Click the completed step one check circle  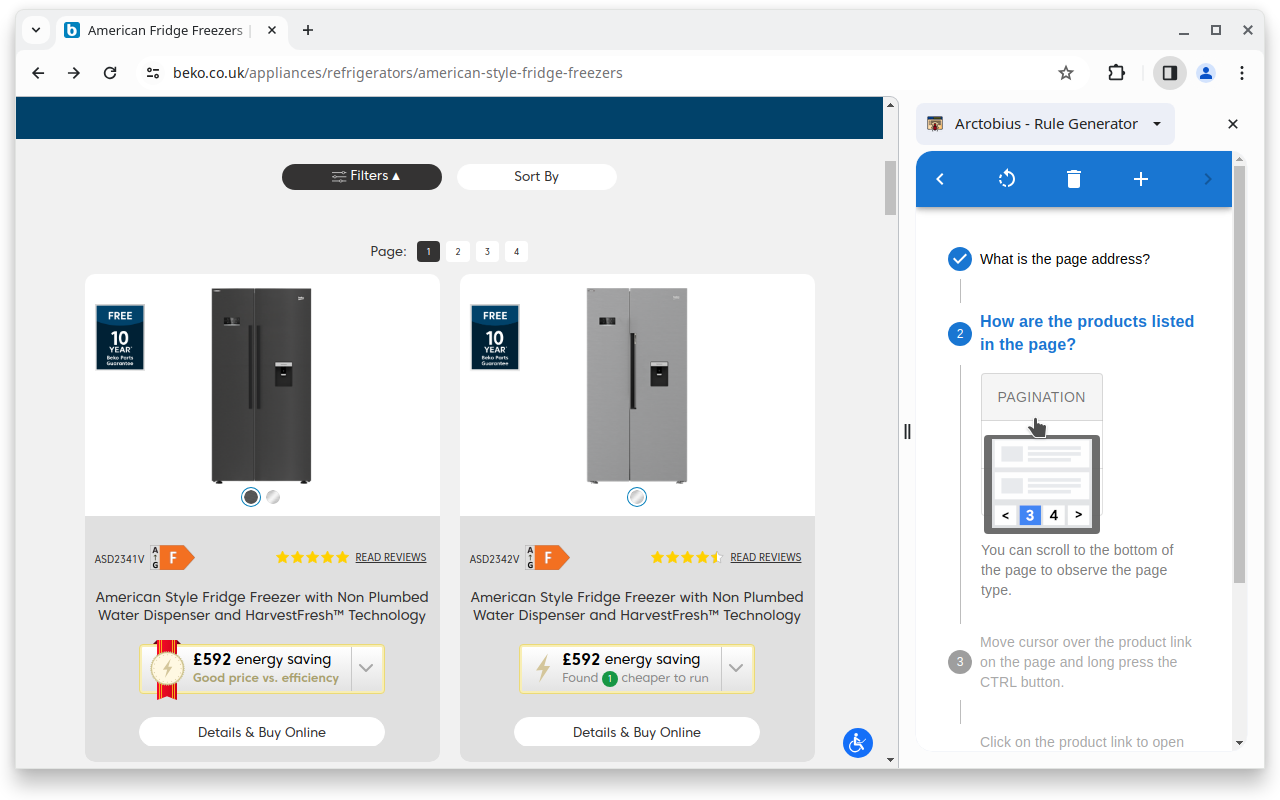pyautogui.click(x=959, y=259)
